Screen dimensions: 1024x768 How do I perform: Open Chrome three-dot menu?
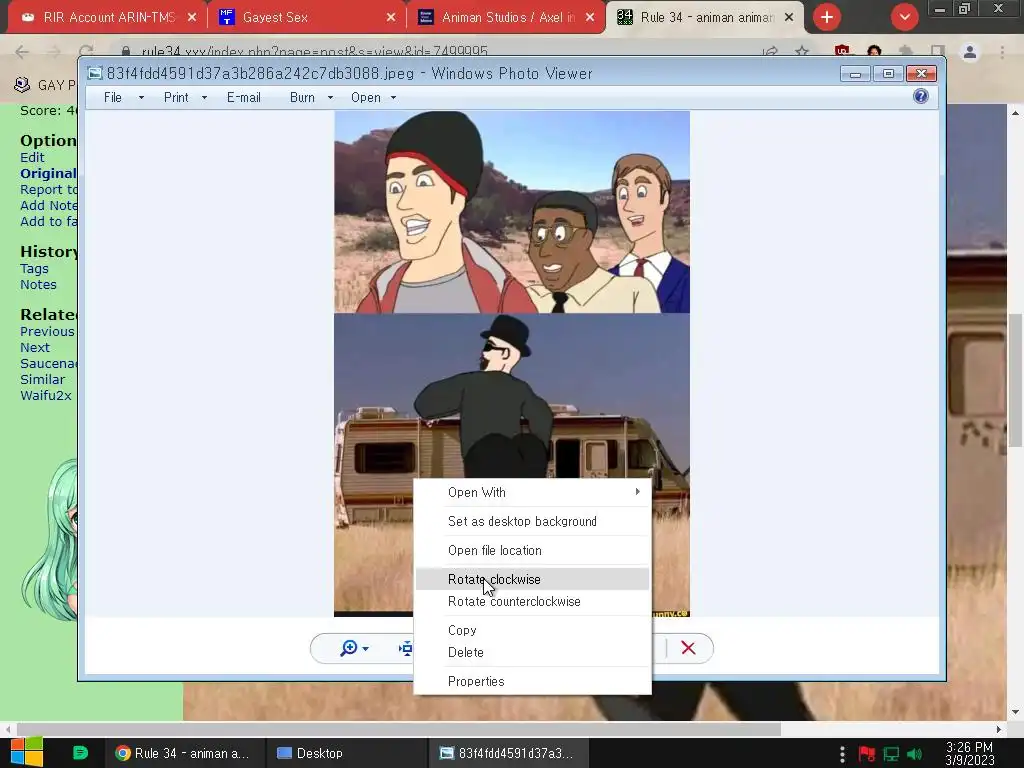click(1002, 52)
